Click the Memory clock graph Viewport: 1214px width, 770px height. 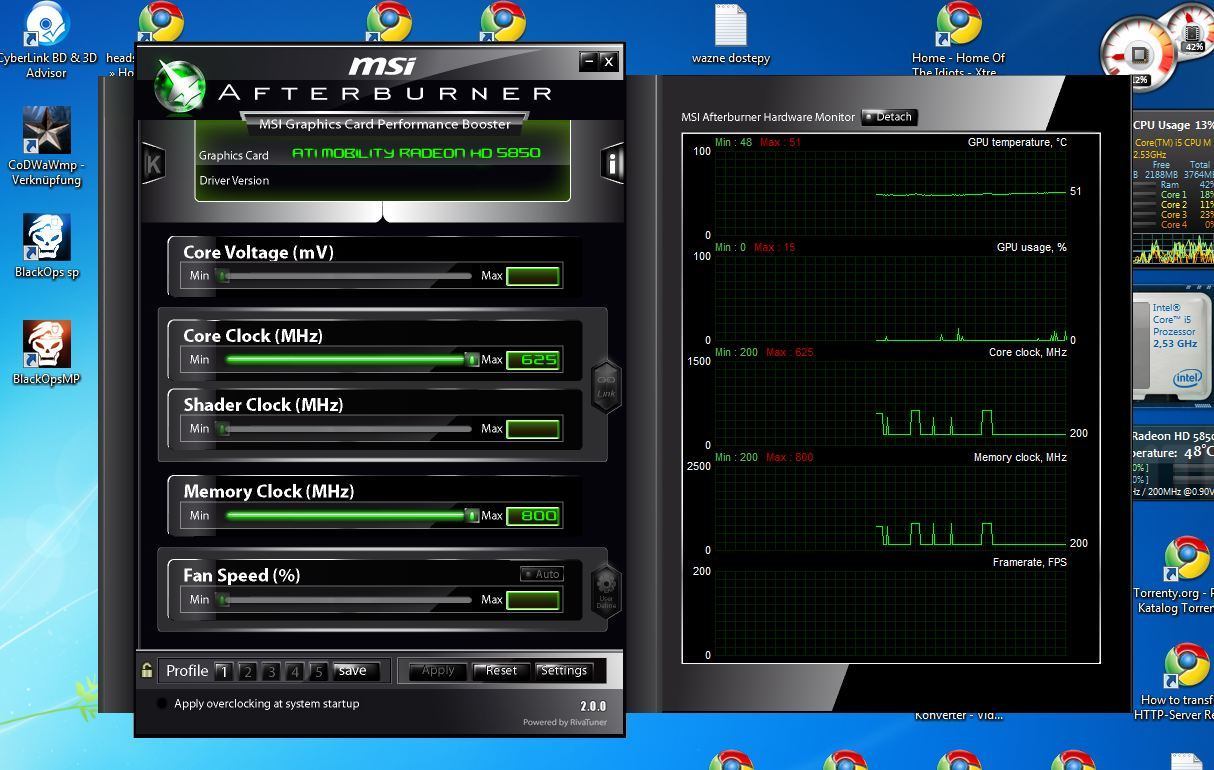click(x=890, y=508)
